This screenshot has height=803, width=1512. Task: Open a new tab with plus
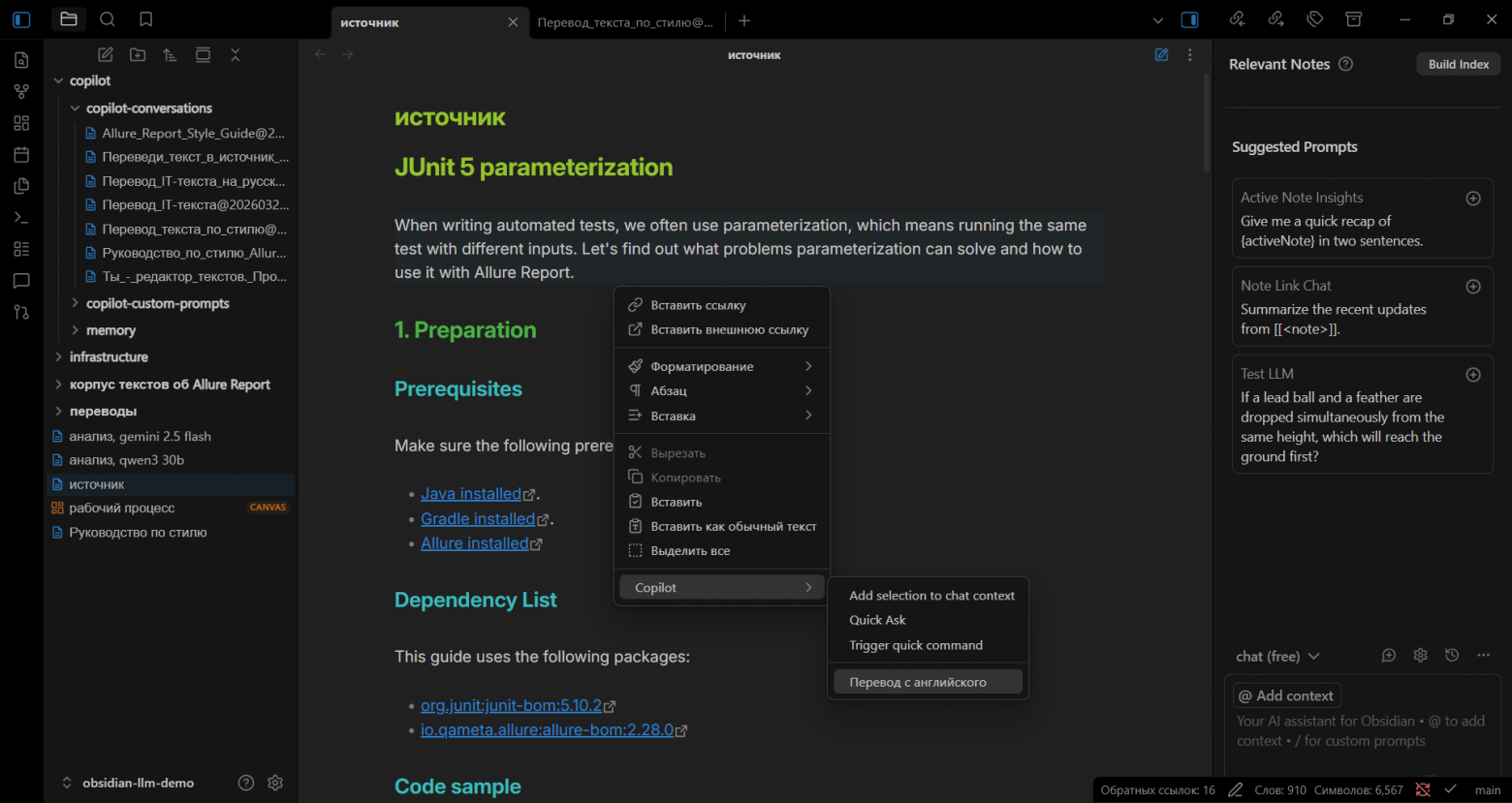pyautogui.click(x=744, y=20)
